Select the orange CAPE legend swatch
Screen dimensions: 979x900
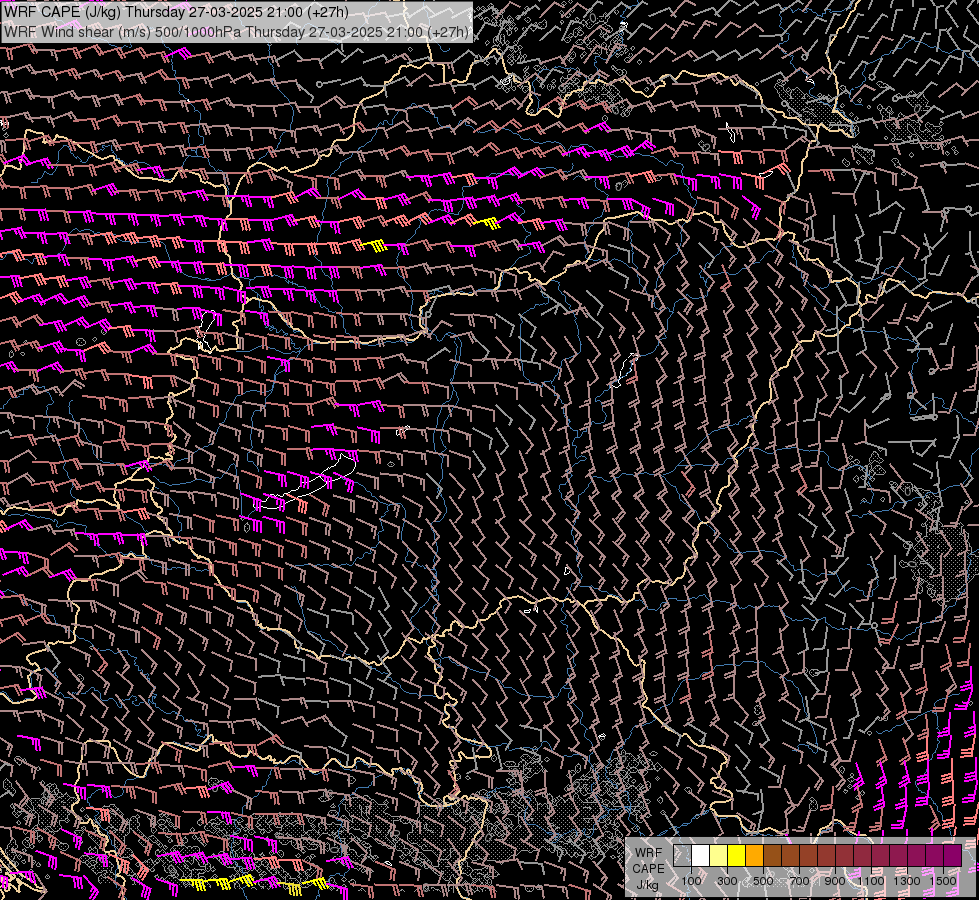point(754,856)
